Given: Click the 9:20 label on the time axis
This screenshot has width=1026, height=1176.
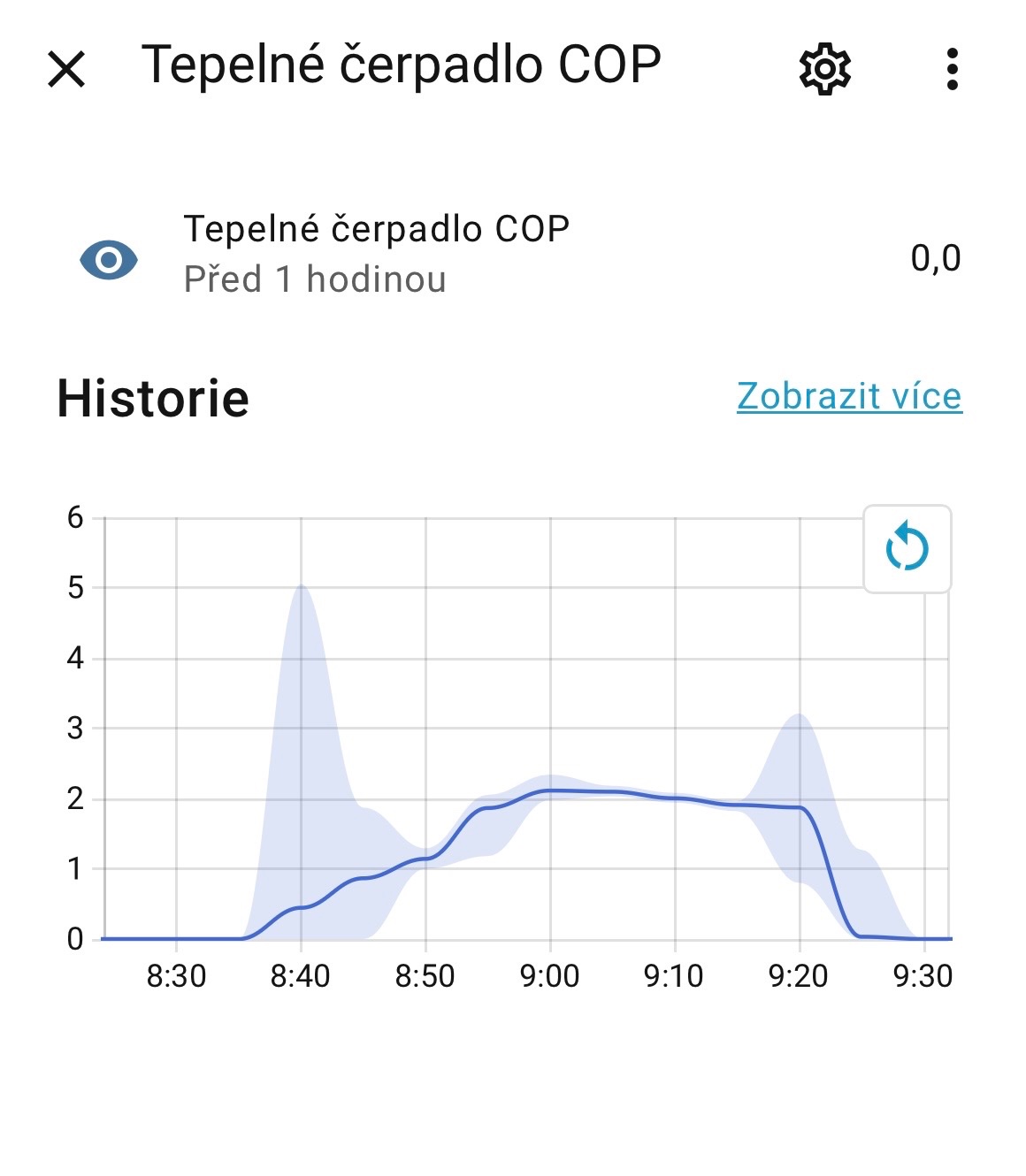Looking at the screenshot, I should pyautogui.click(x=798, y=976).
